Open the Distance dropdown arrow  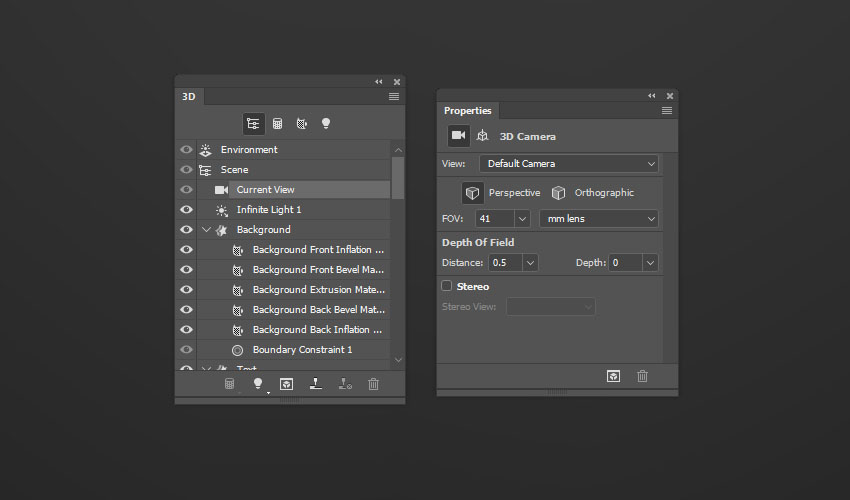pyautogui.click(x=530, y=263)
